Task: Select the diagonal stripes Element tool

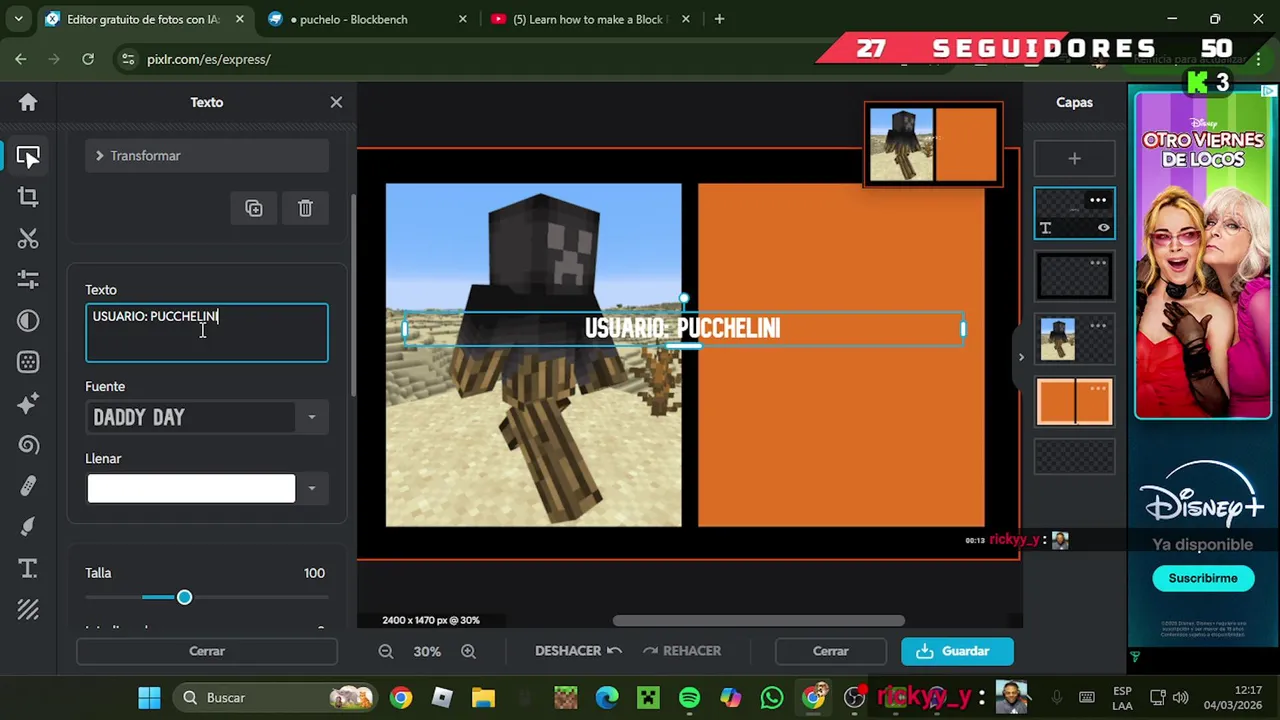Action: 28,609
